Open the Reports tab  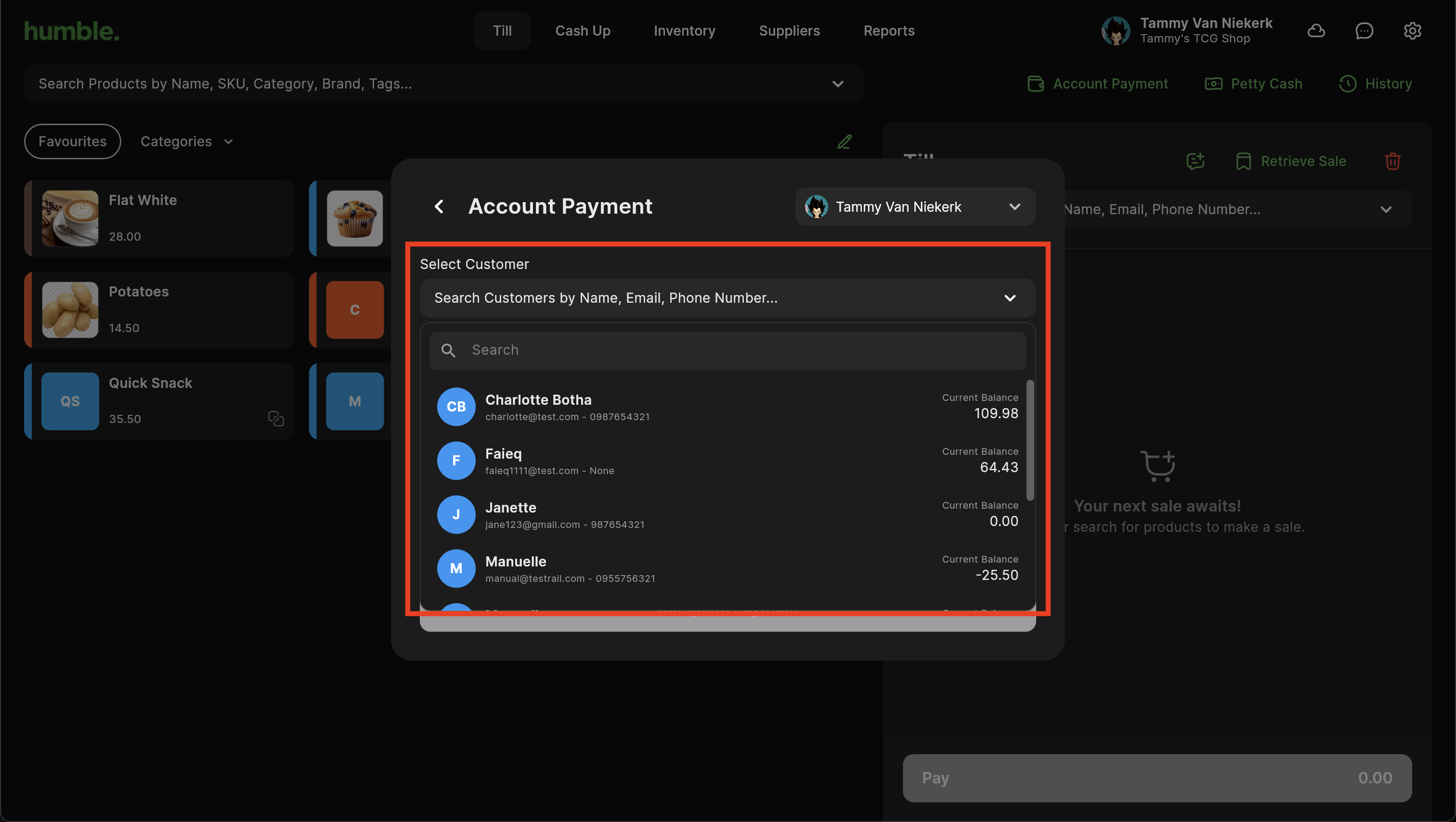(x=888, y=30)
